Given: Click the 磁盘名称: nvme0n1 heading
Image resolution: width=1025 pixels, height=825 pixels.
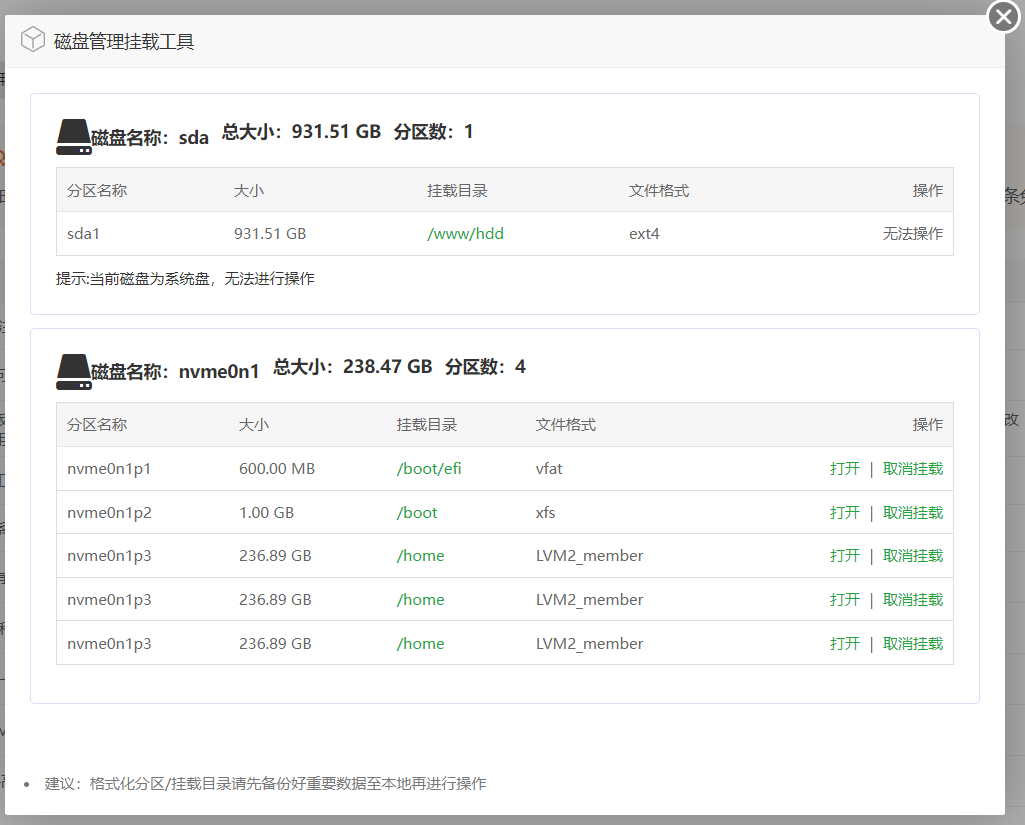Looking at the screenshot, I should [x=175, y=372].
